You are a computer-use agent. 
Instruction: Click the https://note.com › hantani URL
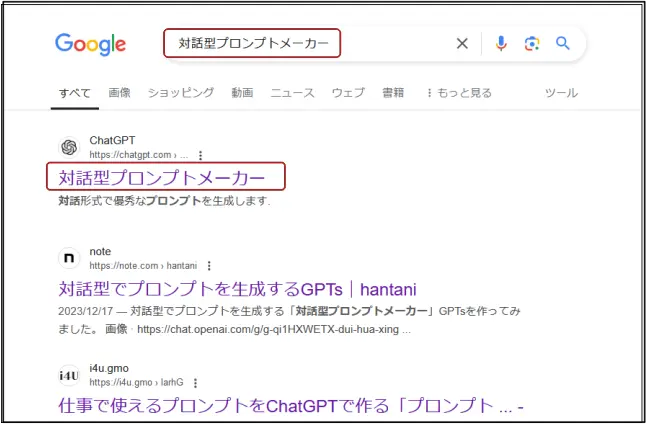pos(143,266)
